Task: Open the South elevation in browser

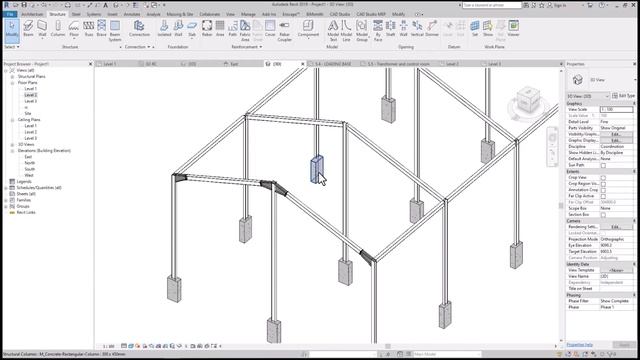Action: click(x=29, y=169)
